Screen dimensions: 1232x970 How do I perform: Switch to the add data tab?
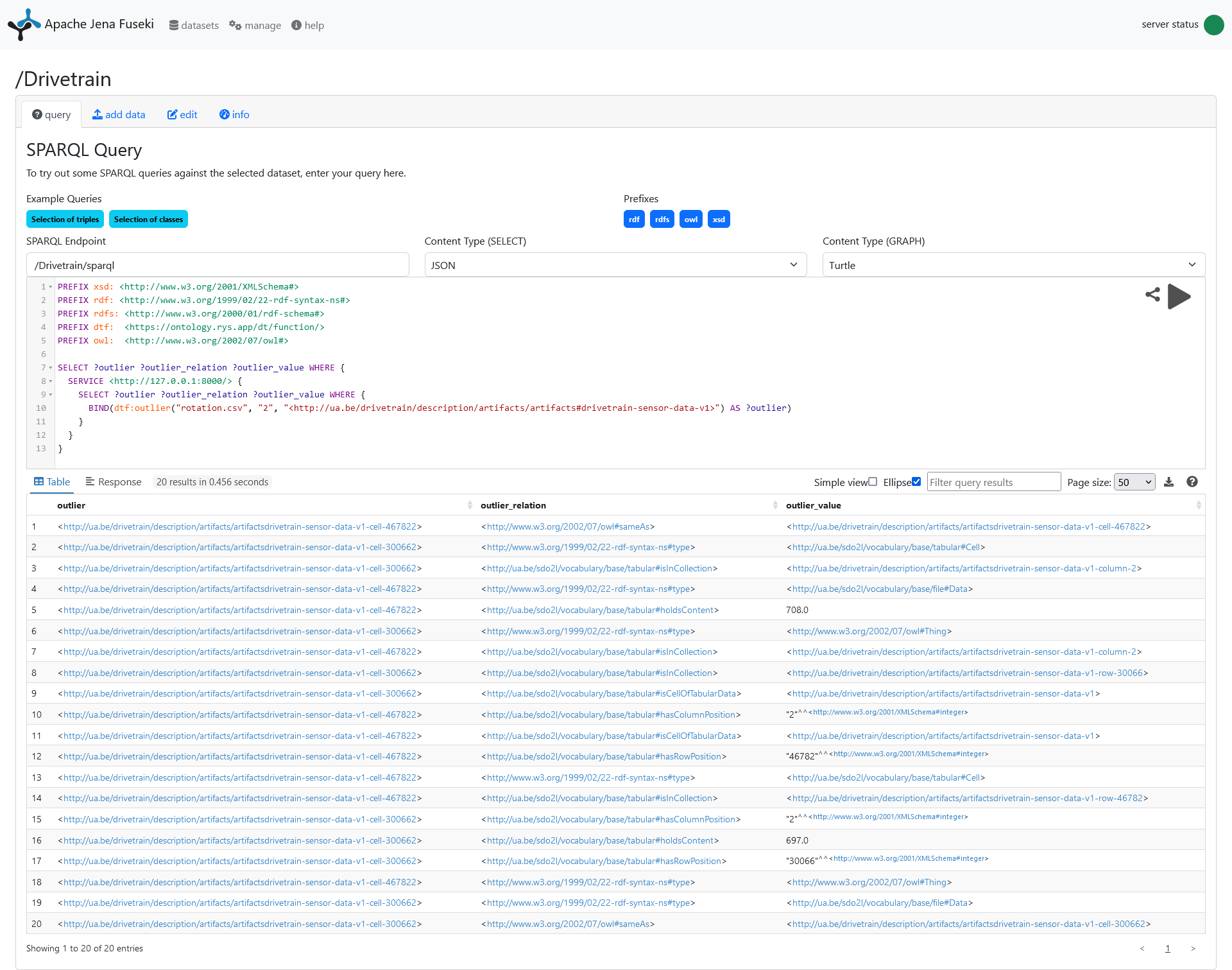click(119, 114)
